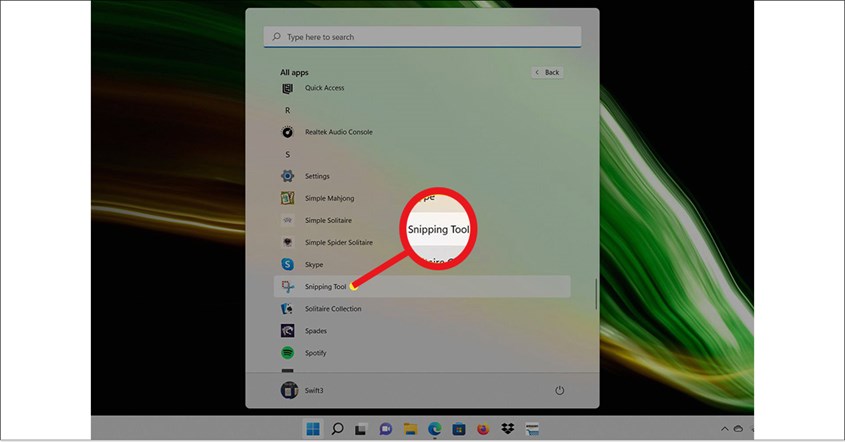Launch Microsoft Edge from the taskbar
This screenshot has width=845, height=442.
point(434,429)
